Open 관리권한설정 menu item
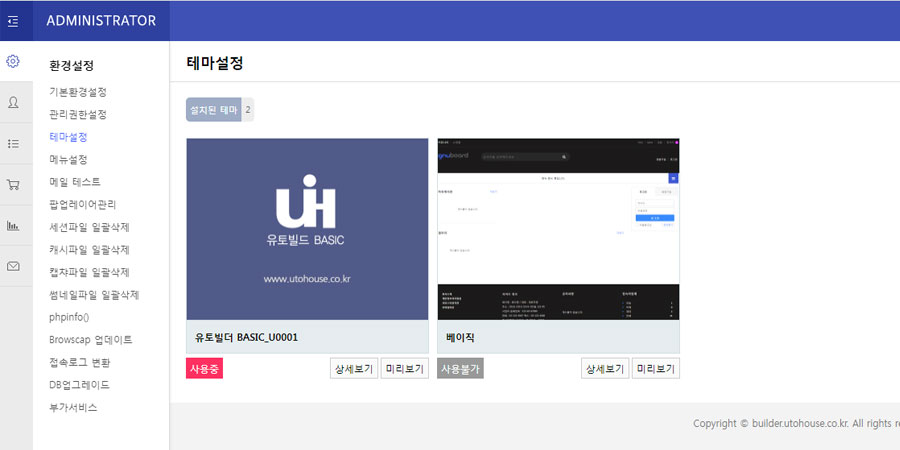The image size is (900, 450). coord(78,114)
